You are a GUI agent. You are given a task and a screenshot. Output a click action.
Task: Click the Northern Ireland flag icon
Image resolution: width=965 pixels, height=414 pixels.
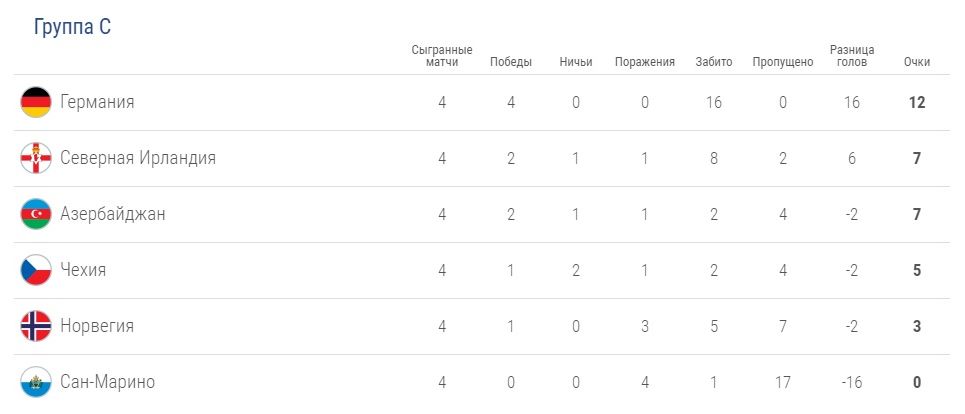[36, 158]
